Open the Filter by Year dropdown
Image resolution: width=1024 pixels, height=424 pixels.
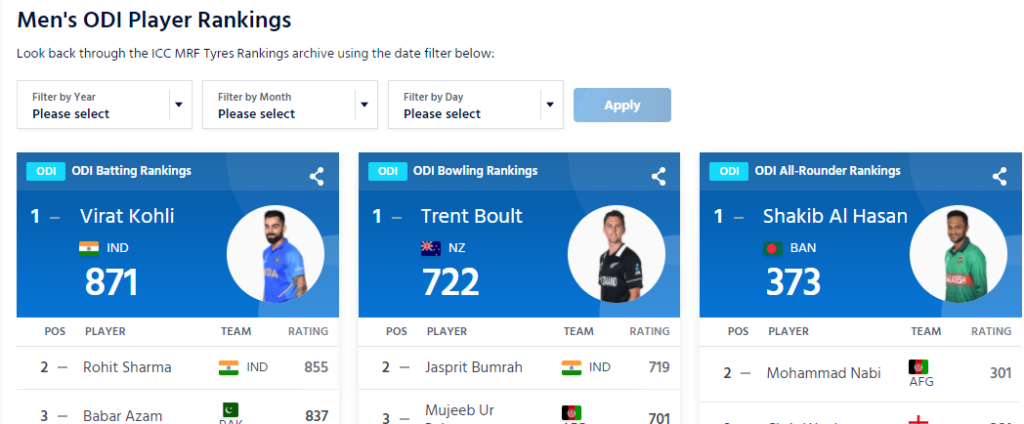tap(104, 105)
